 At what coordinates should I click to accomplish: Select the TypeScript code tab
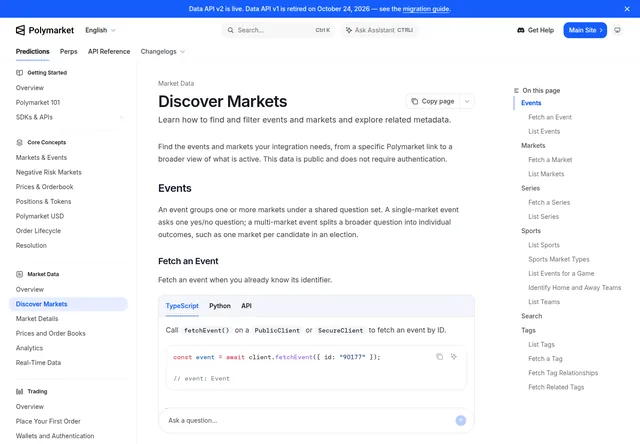[182, 306]
